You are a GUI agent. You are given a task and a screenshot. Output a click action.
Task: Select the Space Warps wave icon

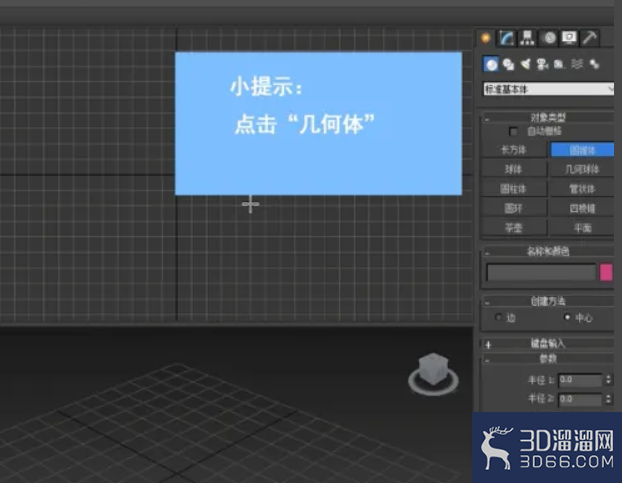[577, 64]
